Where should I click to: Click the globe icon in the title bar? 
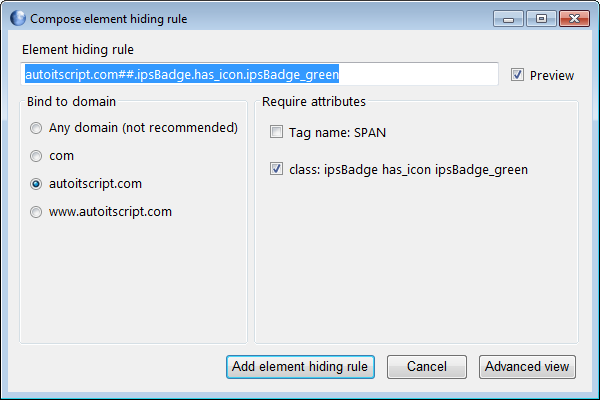[x=18, y=18]
